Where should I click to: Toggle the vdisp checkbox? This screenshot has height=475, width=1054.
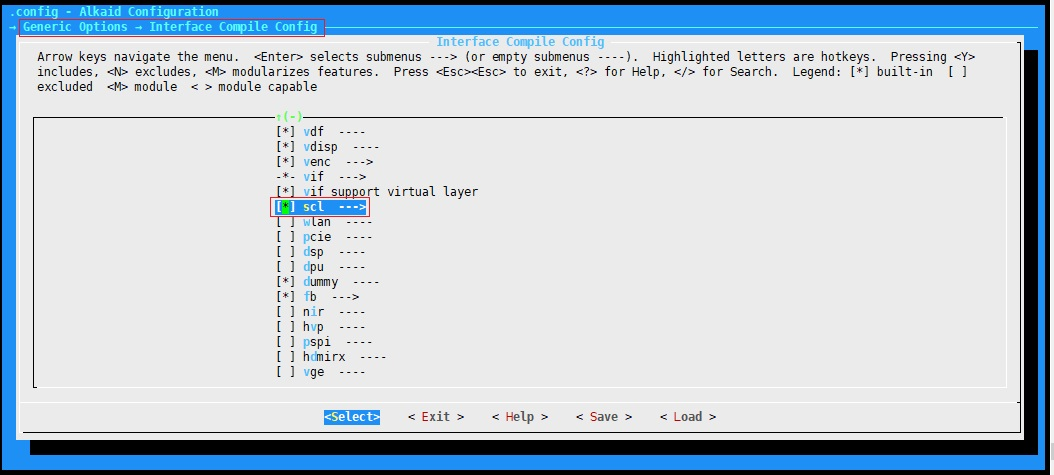pyautogui.click(x=286, y=146)
